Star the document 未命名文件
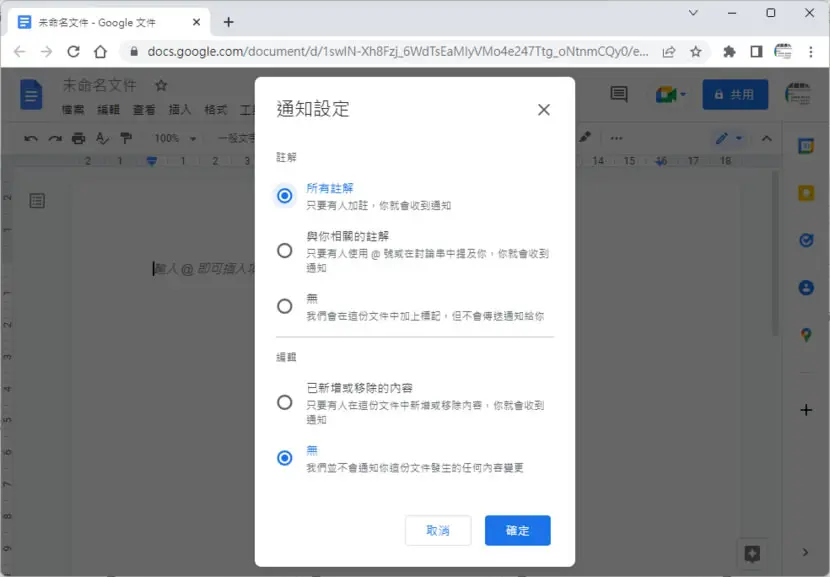This screenshot has width=830, height=577. (x=161, y=85)
